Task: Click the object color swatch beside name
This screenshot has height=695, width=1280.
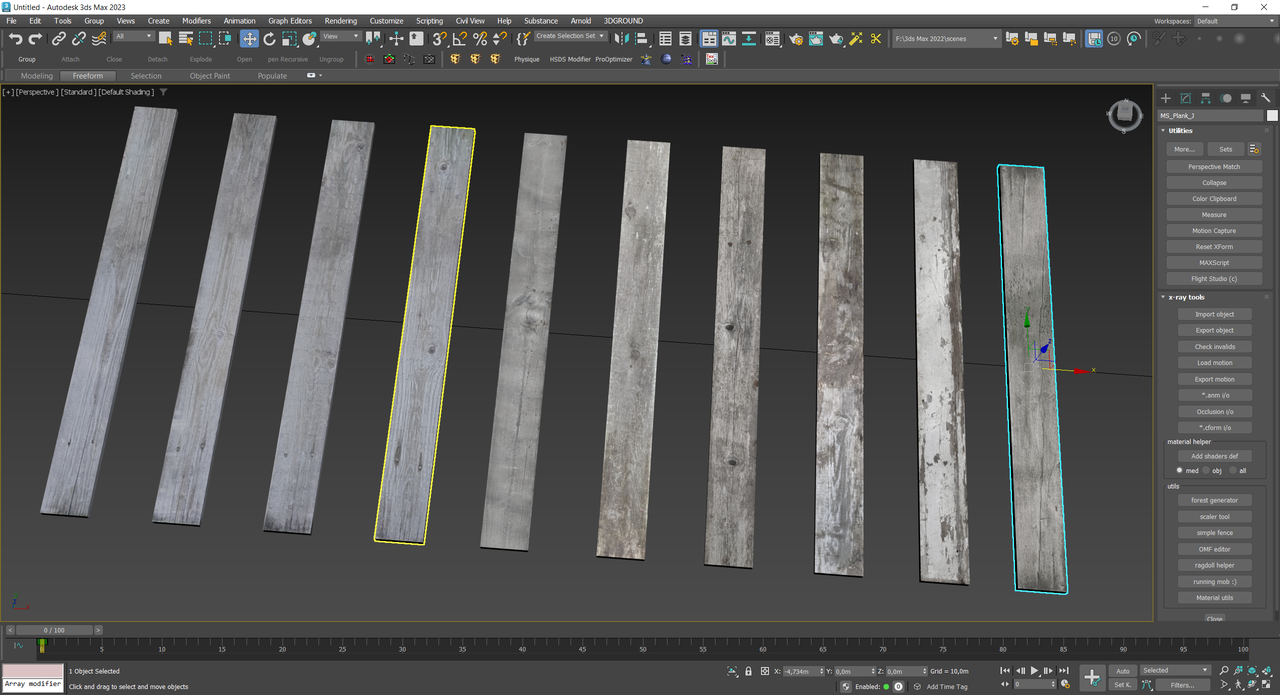Action: click(1272, 115)
